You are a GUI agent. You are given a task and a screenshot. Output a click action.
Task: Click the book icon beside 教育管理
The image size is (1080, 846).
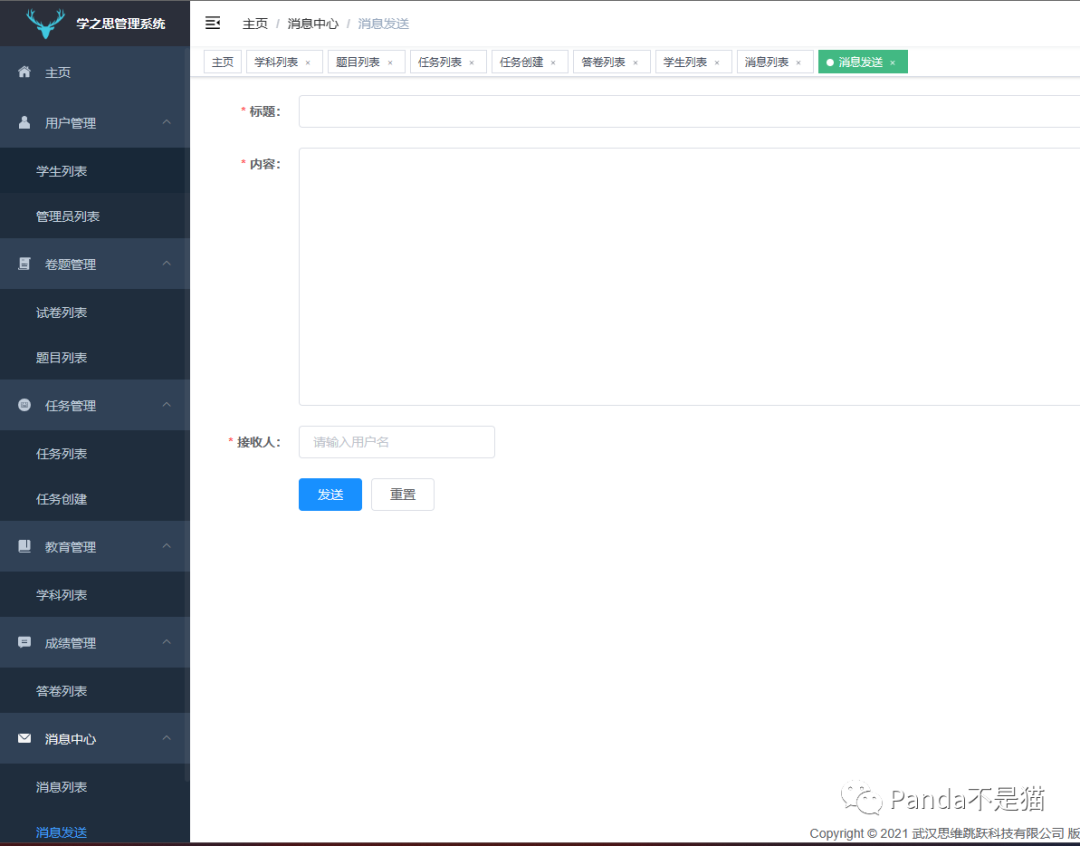(25, 546)
